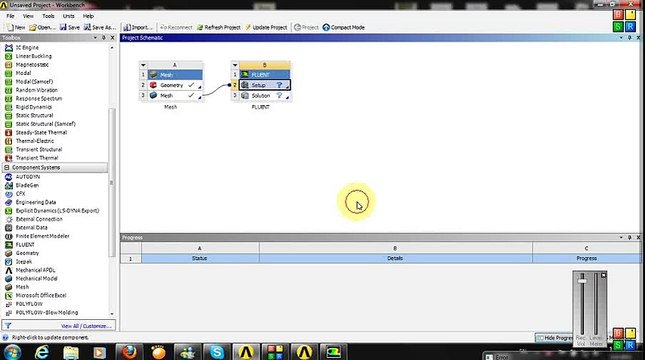Open system A dropdown menu arrow
Screen dimensions: 645x360
tap(143, 65)
